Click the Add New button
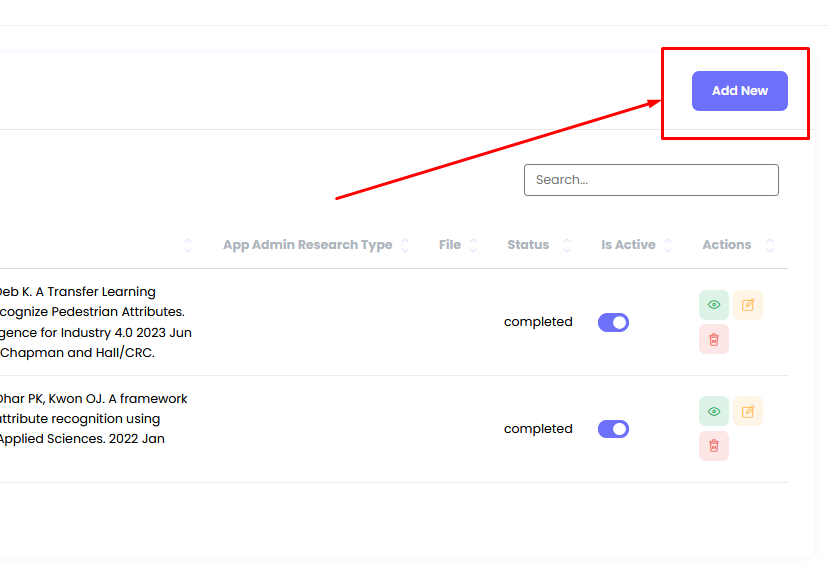Screen dimensions: 829x575 click(739, 91)
